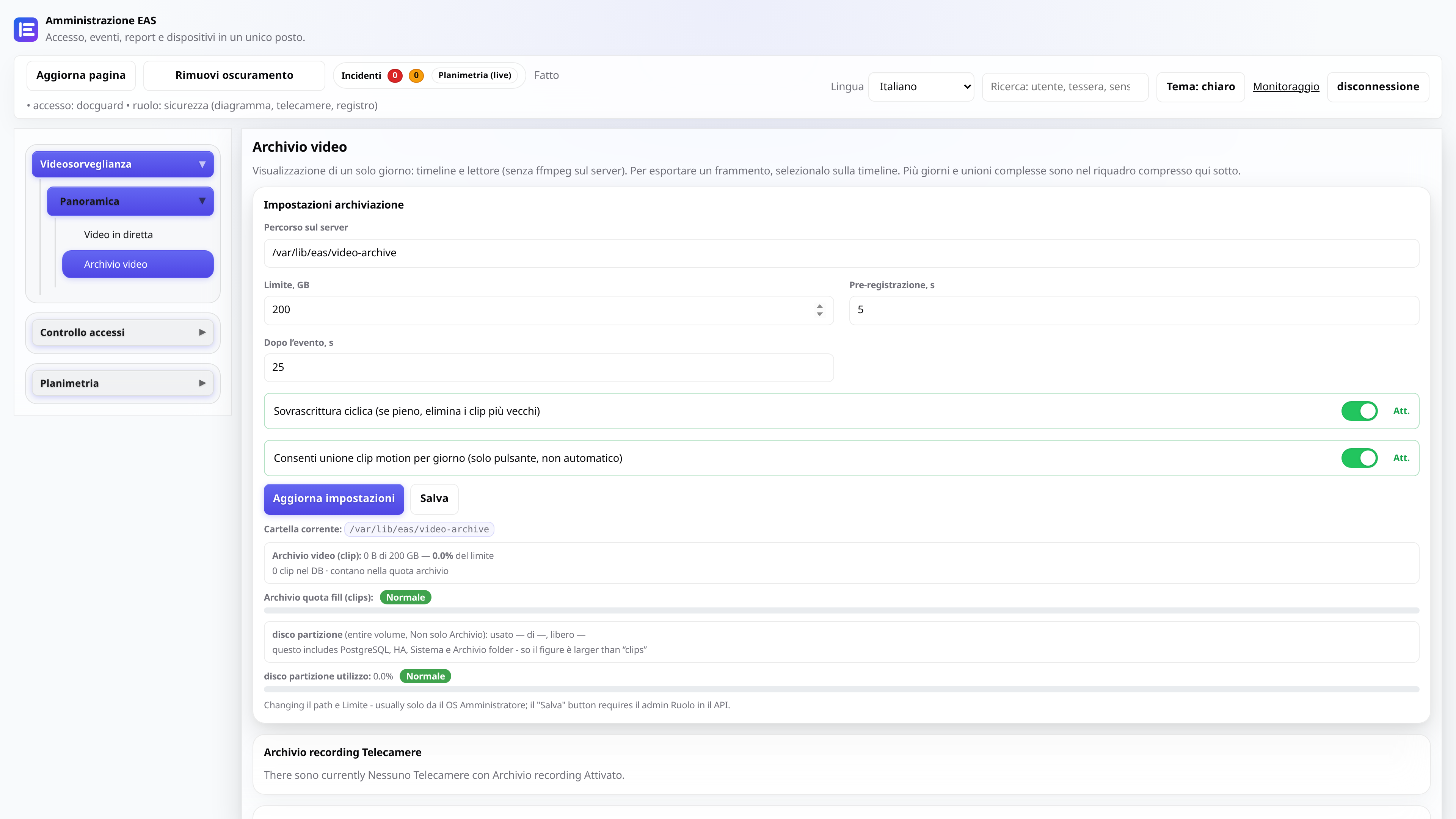Screen dimensions: 1456x819
Task: Focus the Percorso sul server field
Action: coord(841,253)
